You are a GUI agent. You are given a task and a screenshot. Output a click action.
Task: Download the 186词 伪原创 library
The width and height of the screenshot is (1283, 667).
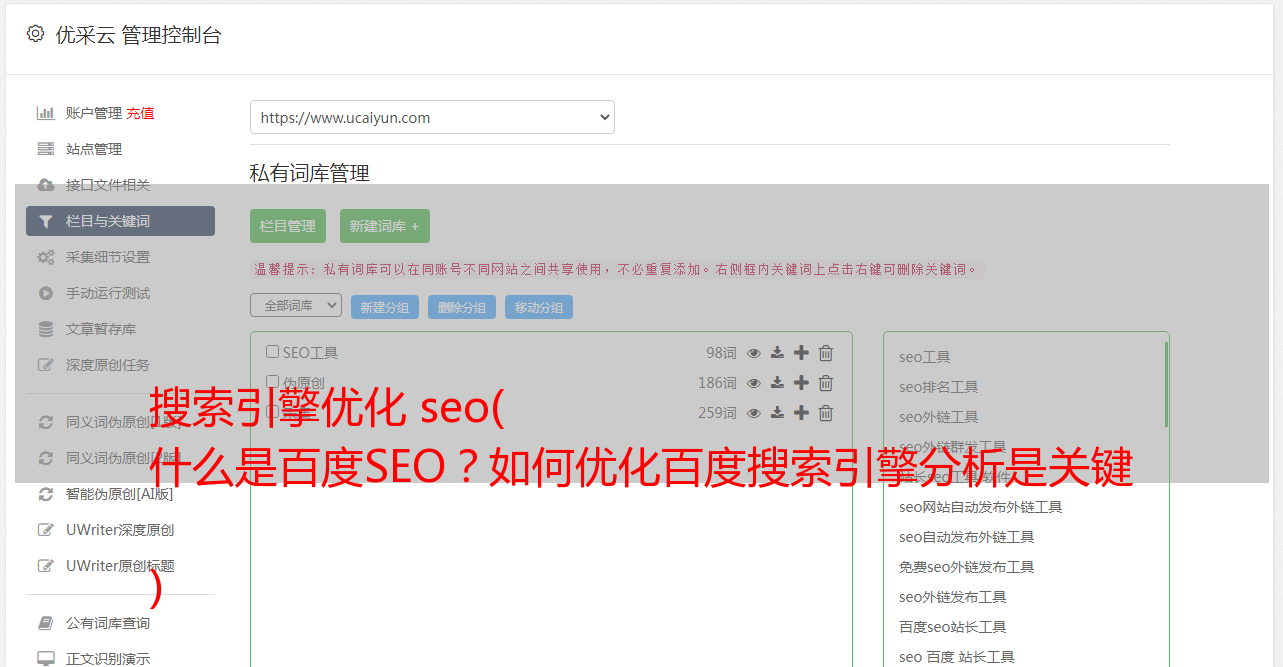point(778,383)
